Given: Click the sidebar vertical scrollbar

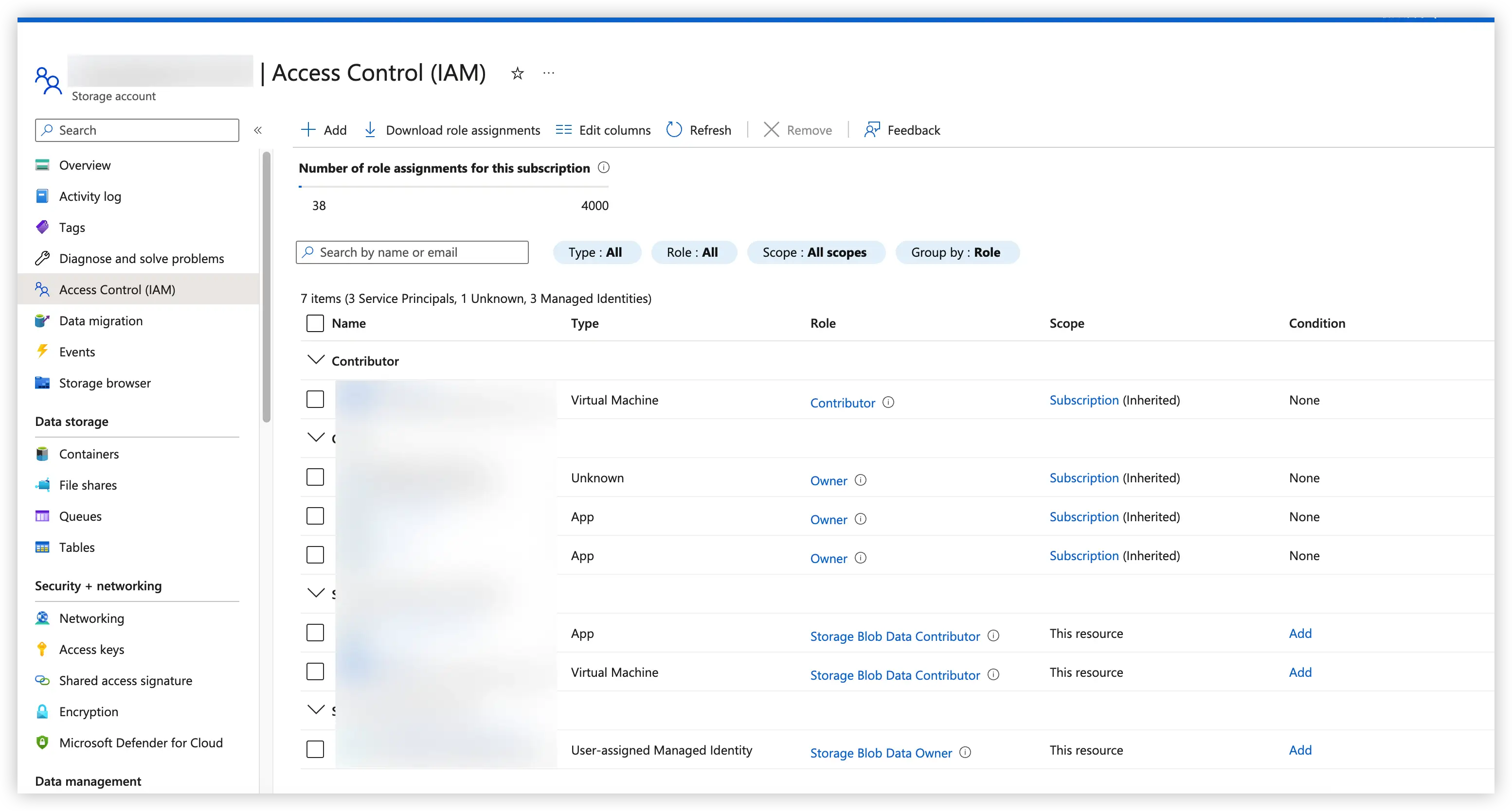Looking at the screenshot, I should coord(267,287).
